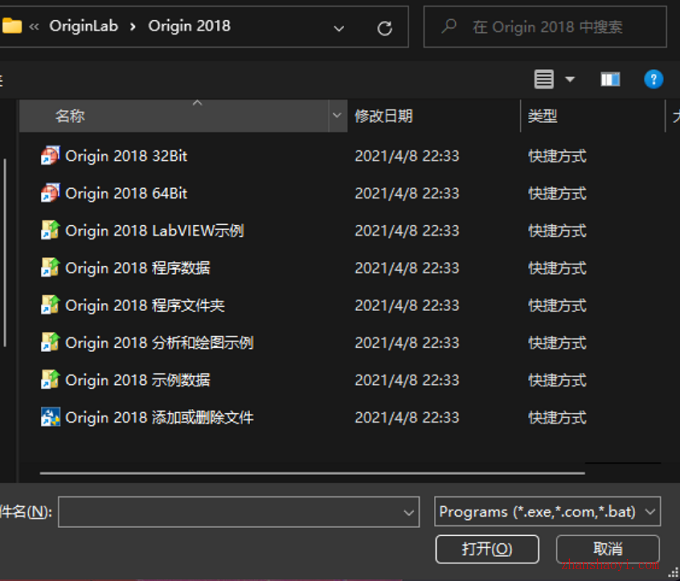Click the file name input field

239,512
